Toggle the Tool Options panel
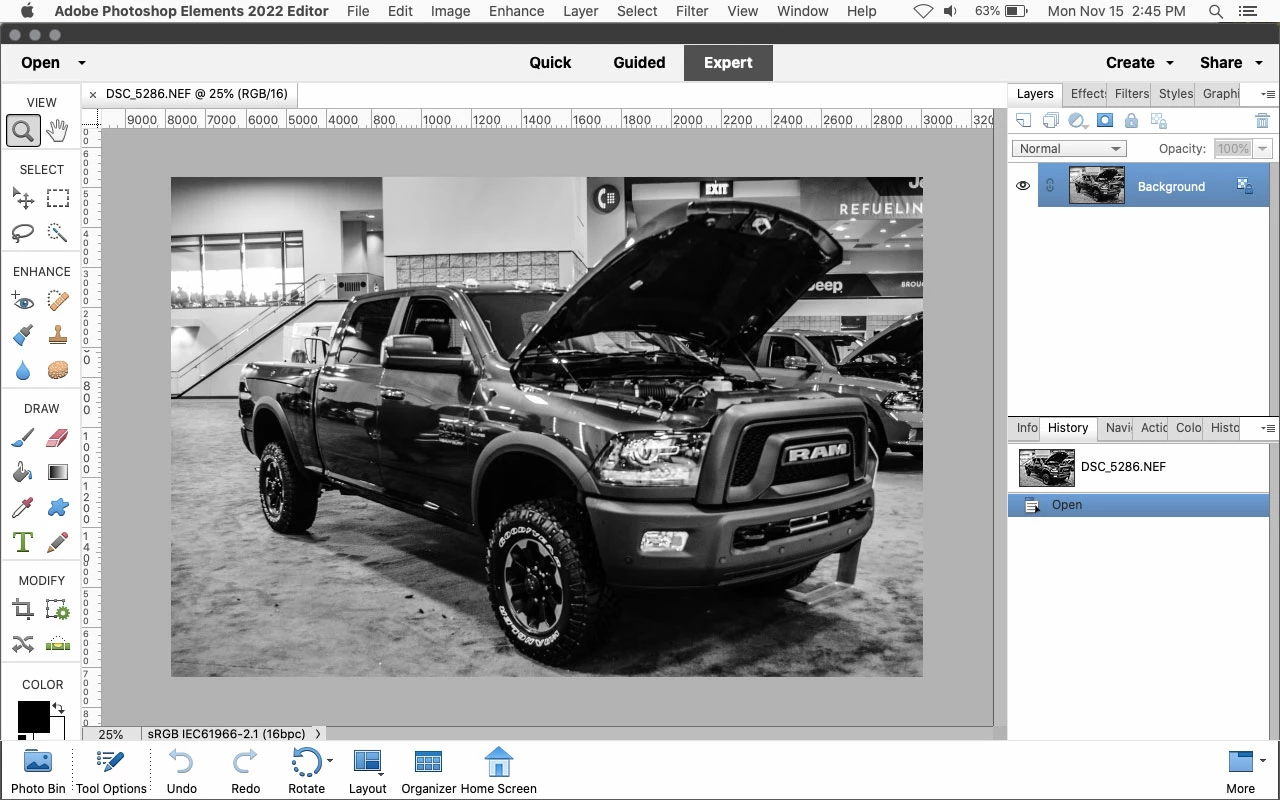 click(111, 771)
